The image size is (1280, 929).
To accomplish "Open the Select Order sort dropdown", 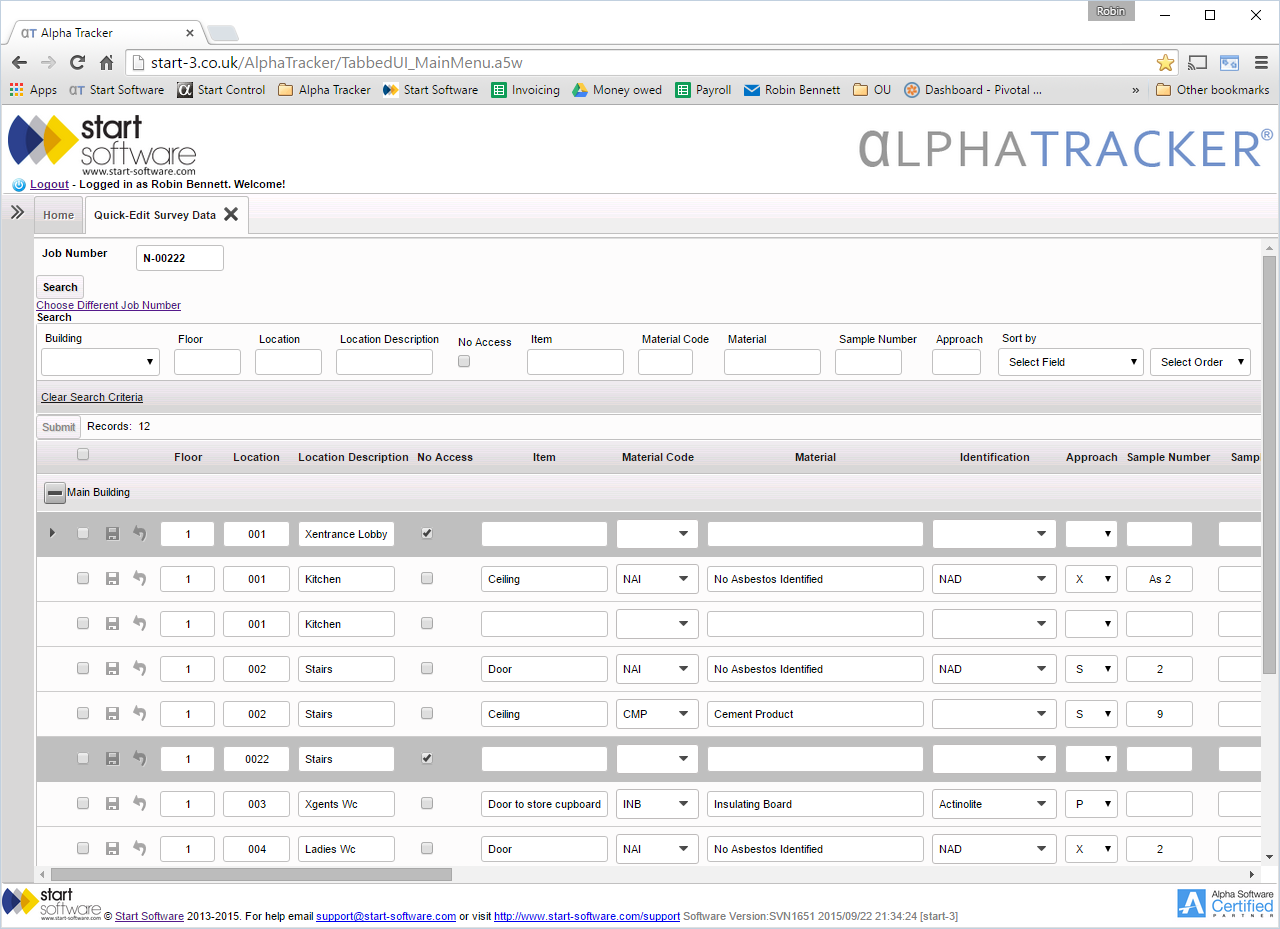I will click(x=1200, y=361).
